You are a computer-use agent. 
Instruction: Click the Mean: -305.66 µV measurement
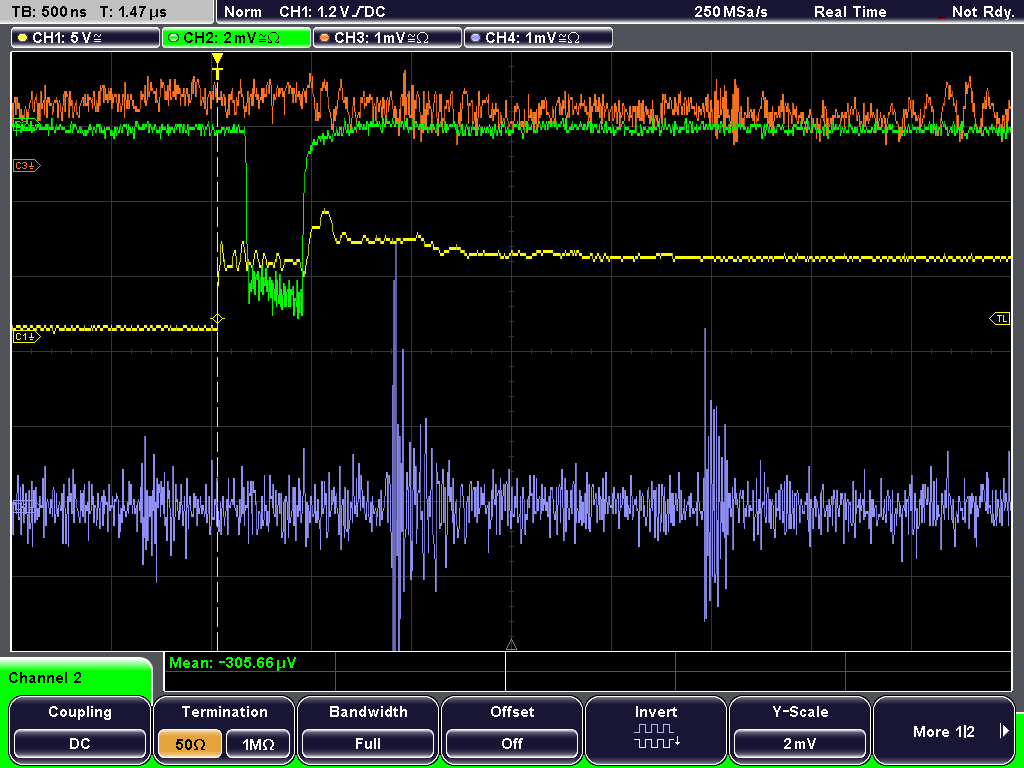(232, 663)
